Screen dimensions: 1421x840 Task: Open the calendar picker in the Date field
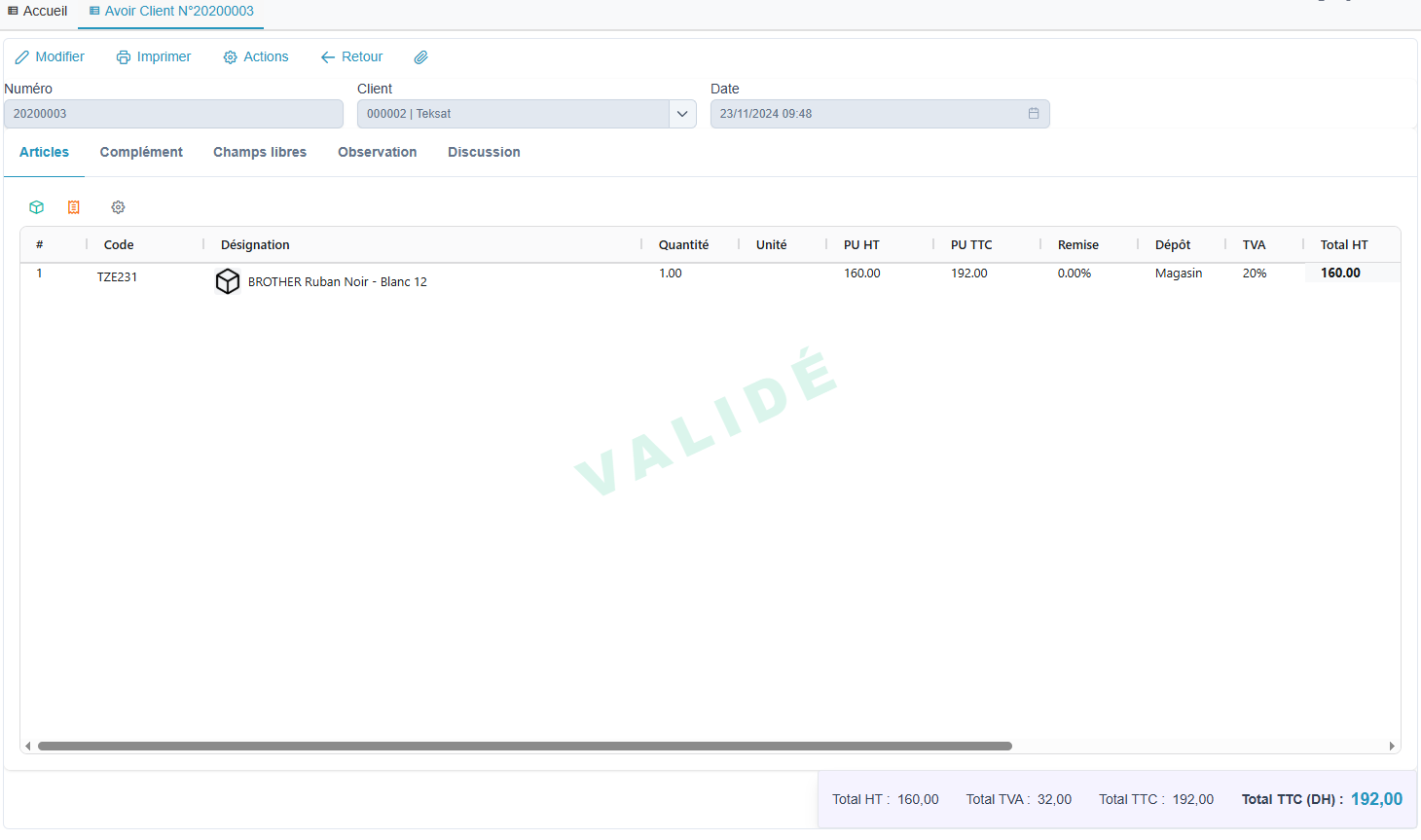[1034, 113]
